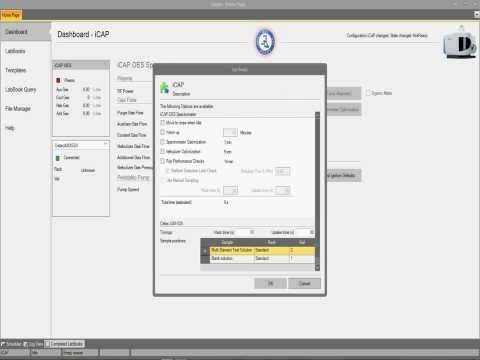Collapse the autosampler panel via its header arrow
480x360 pixels.
coord(105,144)
